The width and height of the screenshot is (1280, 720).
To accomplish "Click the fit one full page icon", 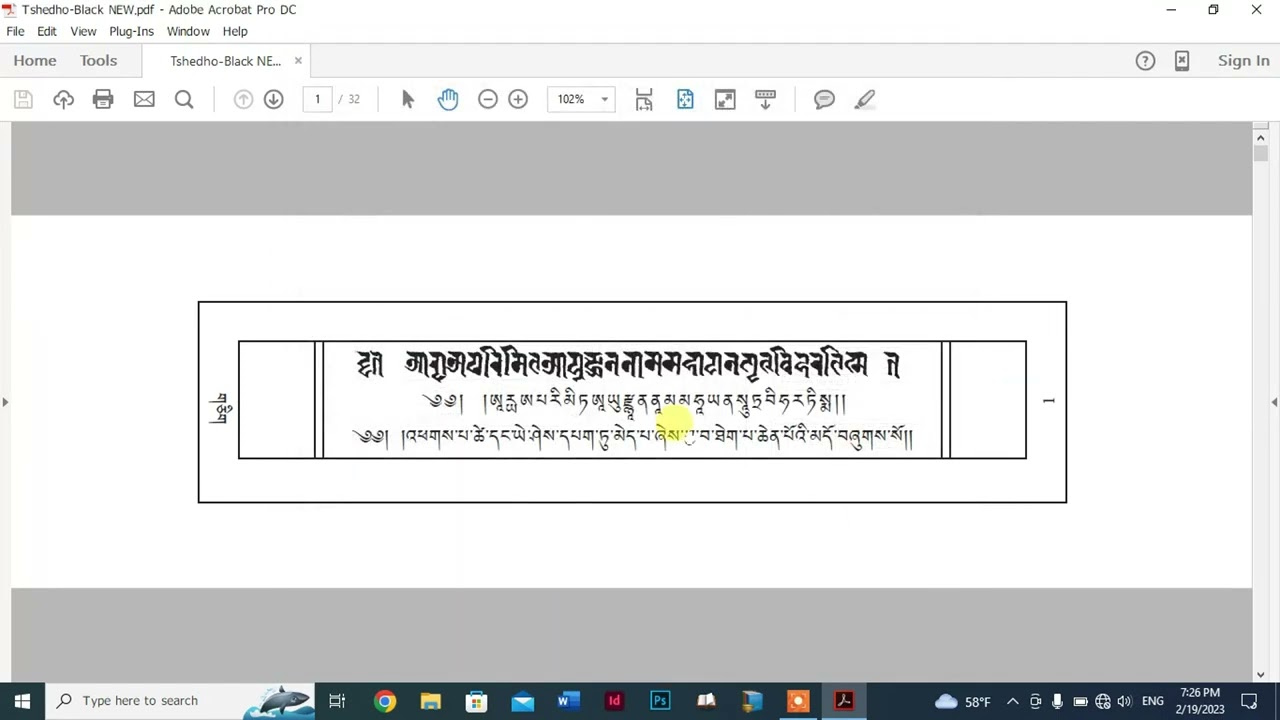I will (685, 99).
